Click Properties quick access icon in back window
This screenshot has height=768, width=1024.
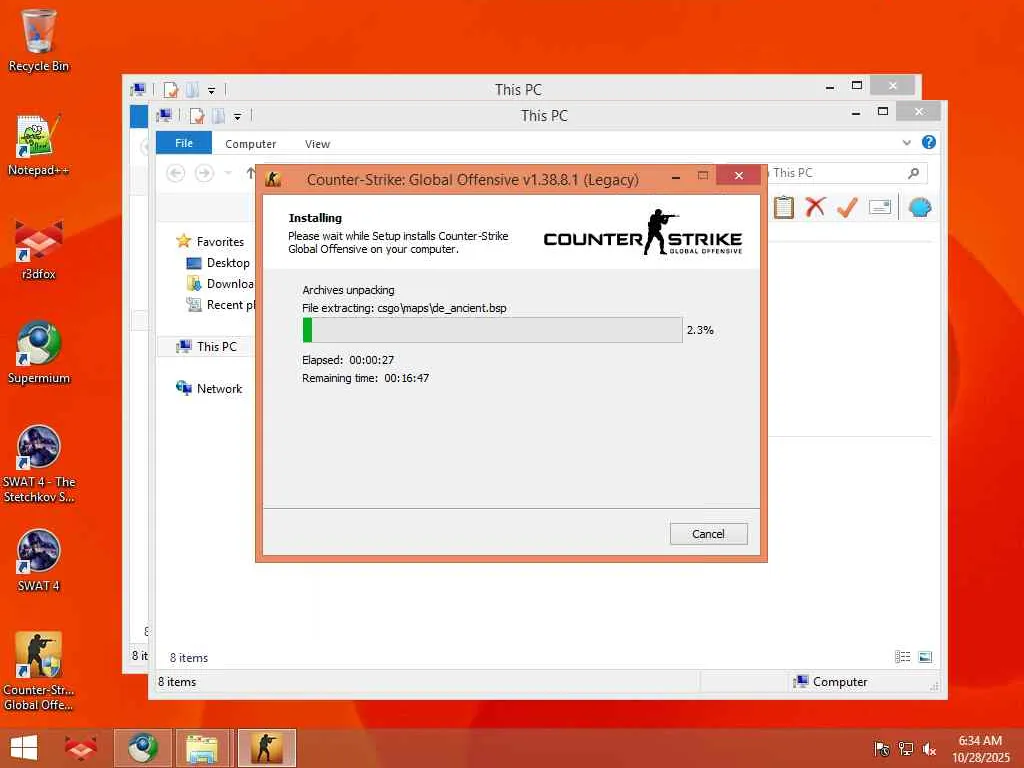coord(170,90)
